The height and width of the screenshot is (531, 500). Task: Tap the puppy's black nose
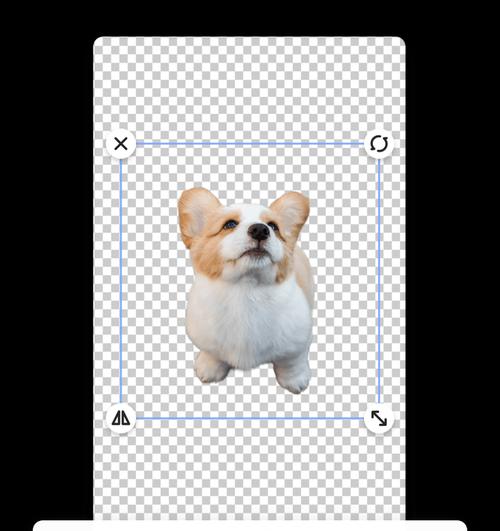pos(259,232)
